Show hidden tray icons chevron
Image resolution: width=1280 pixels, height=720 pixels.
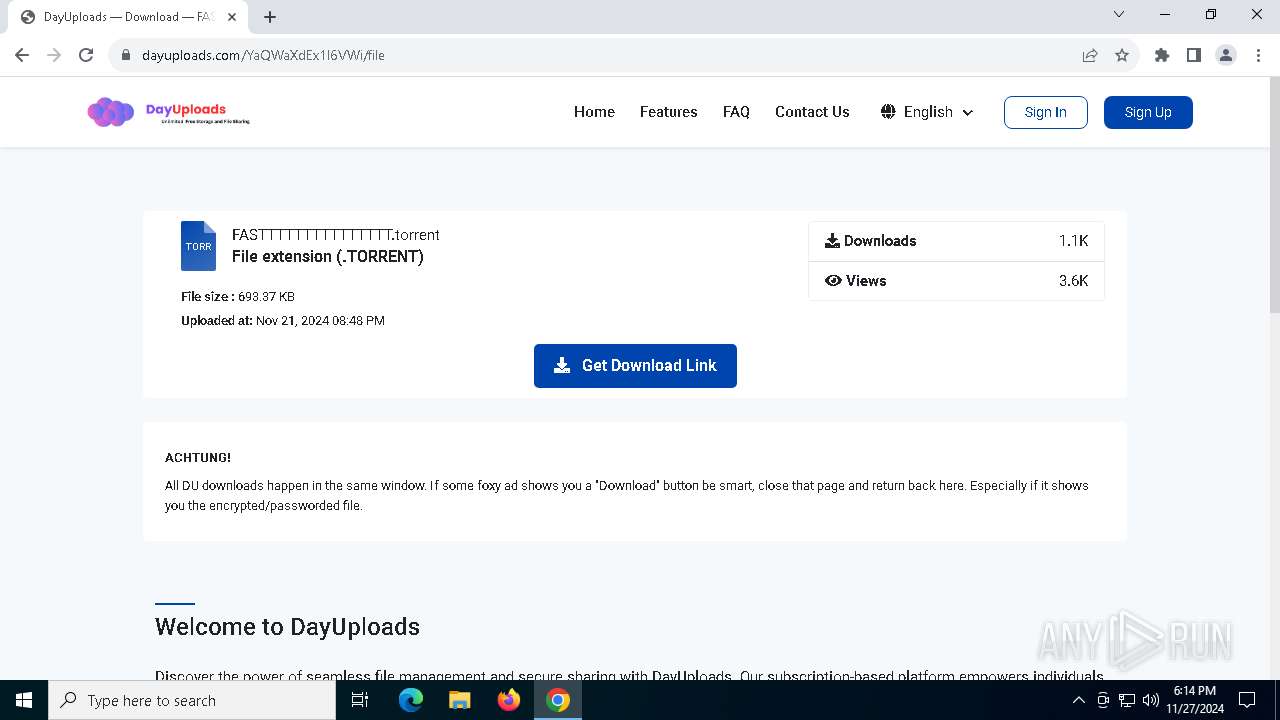pos(1079,700)
